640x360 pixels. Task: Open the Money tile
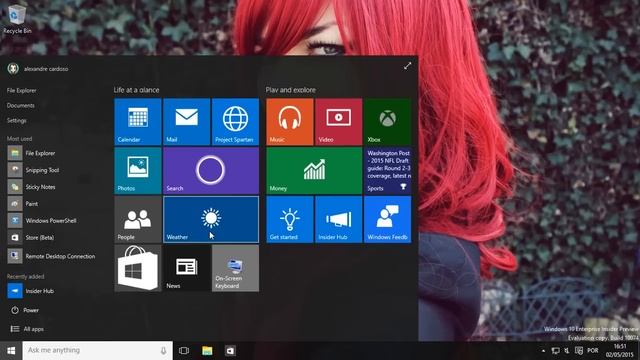pos(314,171)
